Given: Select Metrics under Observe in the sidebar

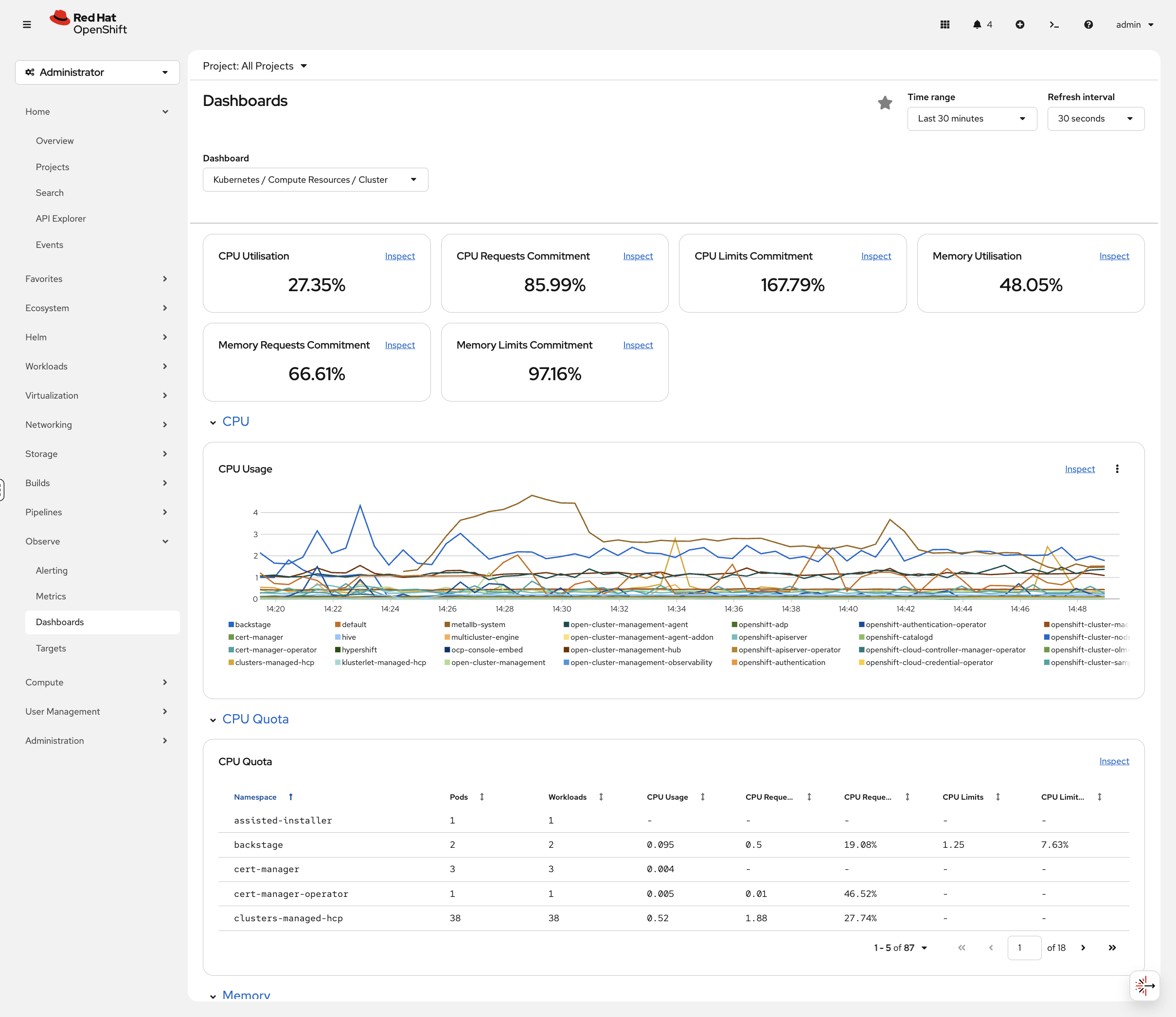Looking at the screenshot, I should [51, 596].
